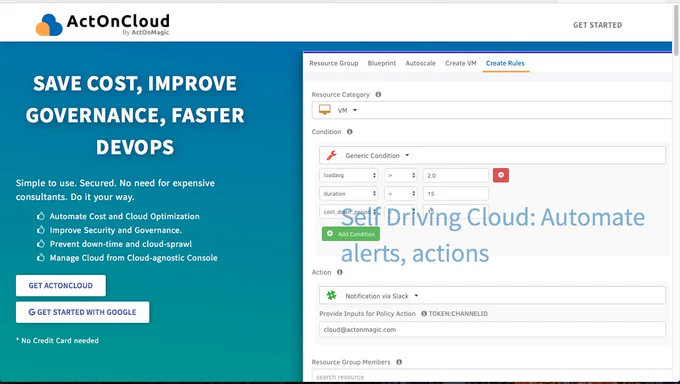Image resolution: width=680 pixels, height=384 pixels.
Task: Click the 'Improve Security and Governance.' text
Action: coord(116,230)
